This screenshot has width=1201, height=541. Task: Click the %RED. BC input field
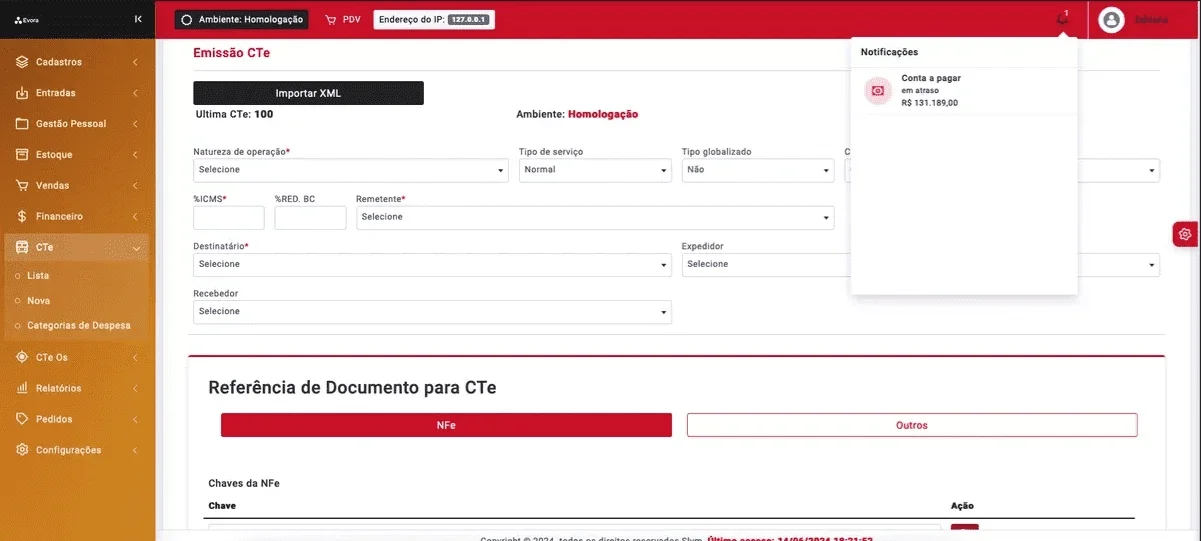310,217
